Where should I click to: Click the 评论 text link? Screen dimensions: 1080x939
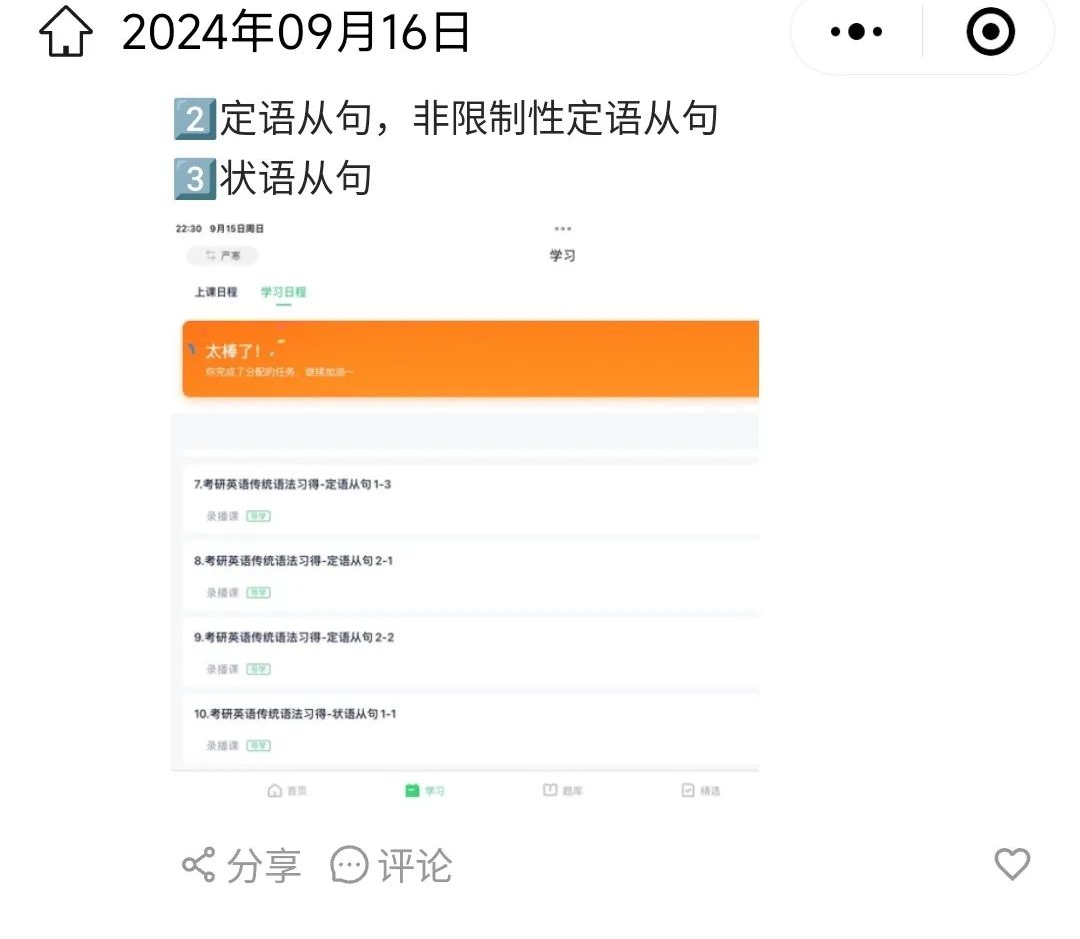pos(415,865)
